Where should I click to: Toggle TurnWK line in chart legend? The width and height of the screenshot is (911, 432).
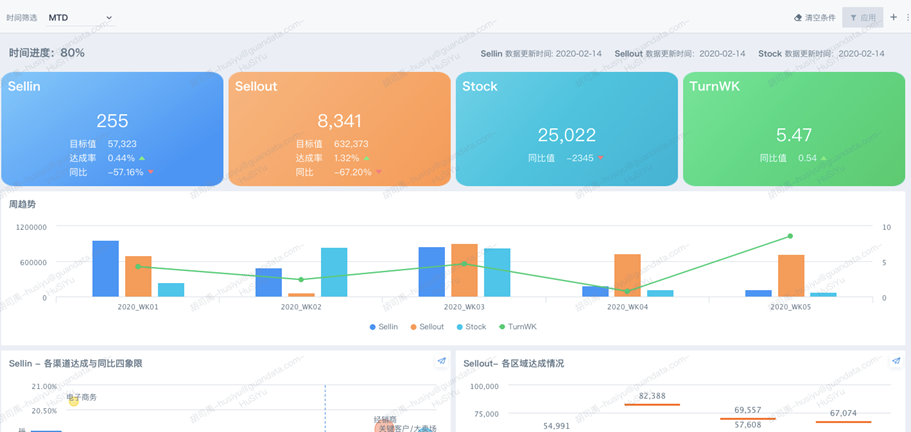(x=516, y=327)
